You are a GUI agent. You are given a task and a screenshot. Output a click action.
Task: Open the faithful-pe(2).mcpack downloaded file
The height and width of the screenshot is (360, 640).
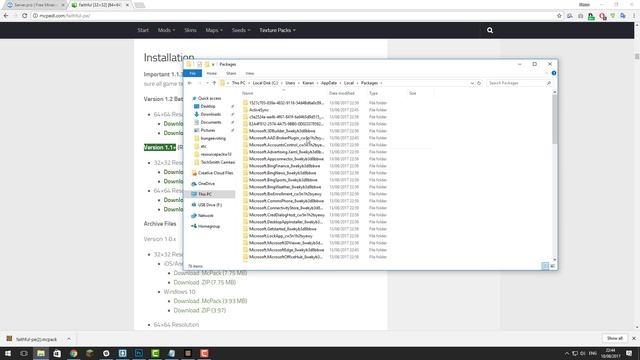32,339
